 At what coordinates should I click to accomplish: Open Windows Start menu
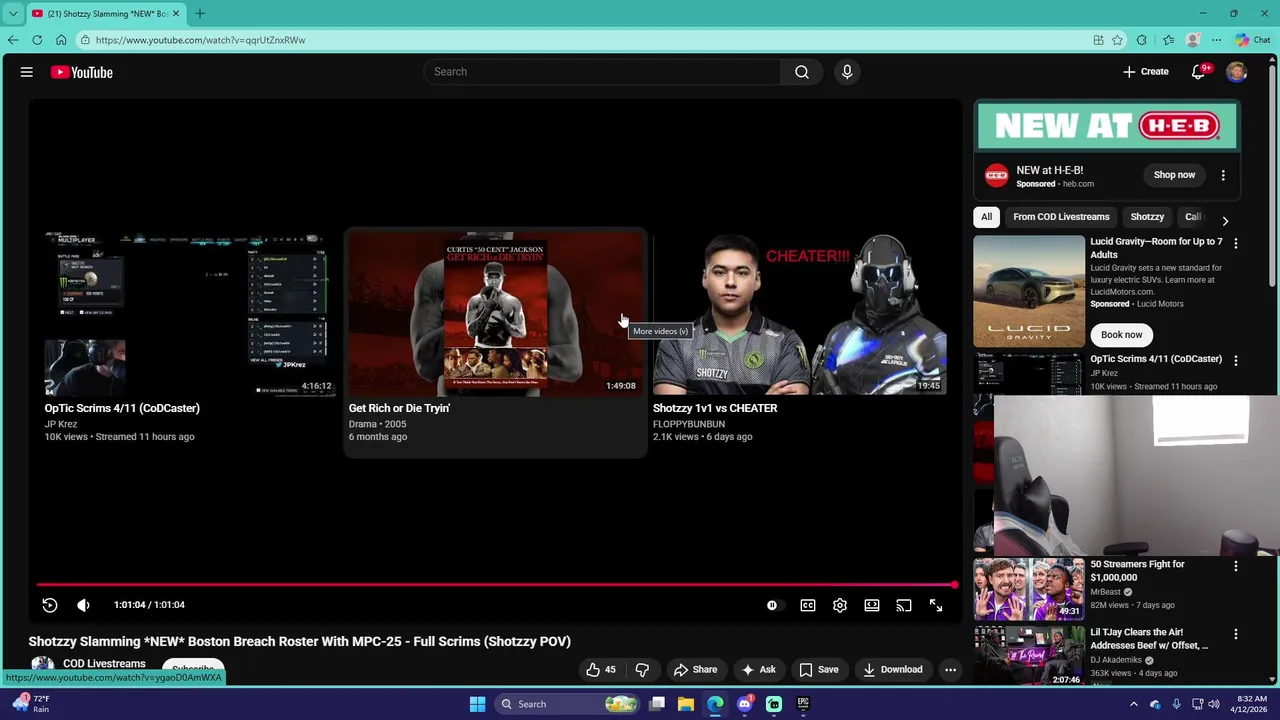[477, 704]
